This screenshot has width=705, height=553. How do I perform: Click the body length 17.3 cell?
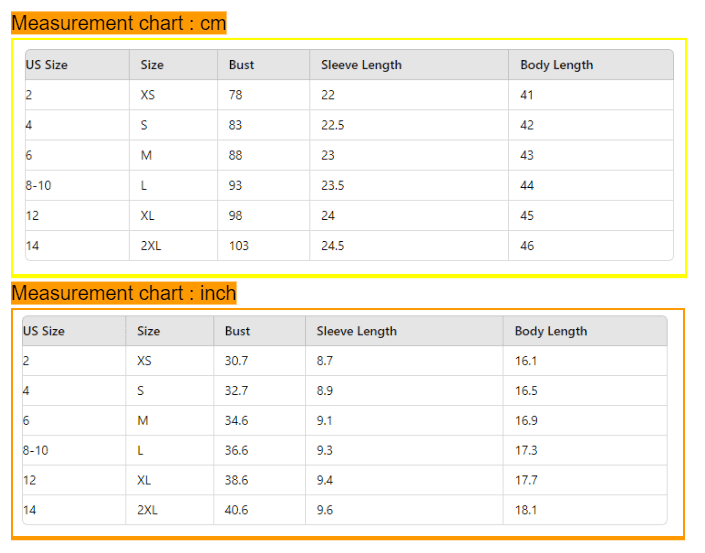[x=526, y=451]
